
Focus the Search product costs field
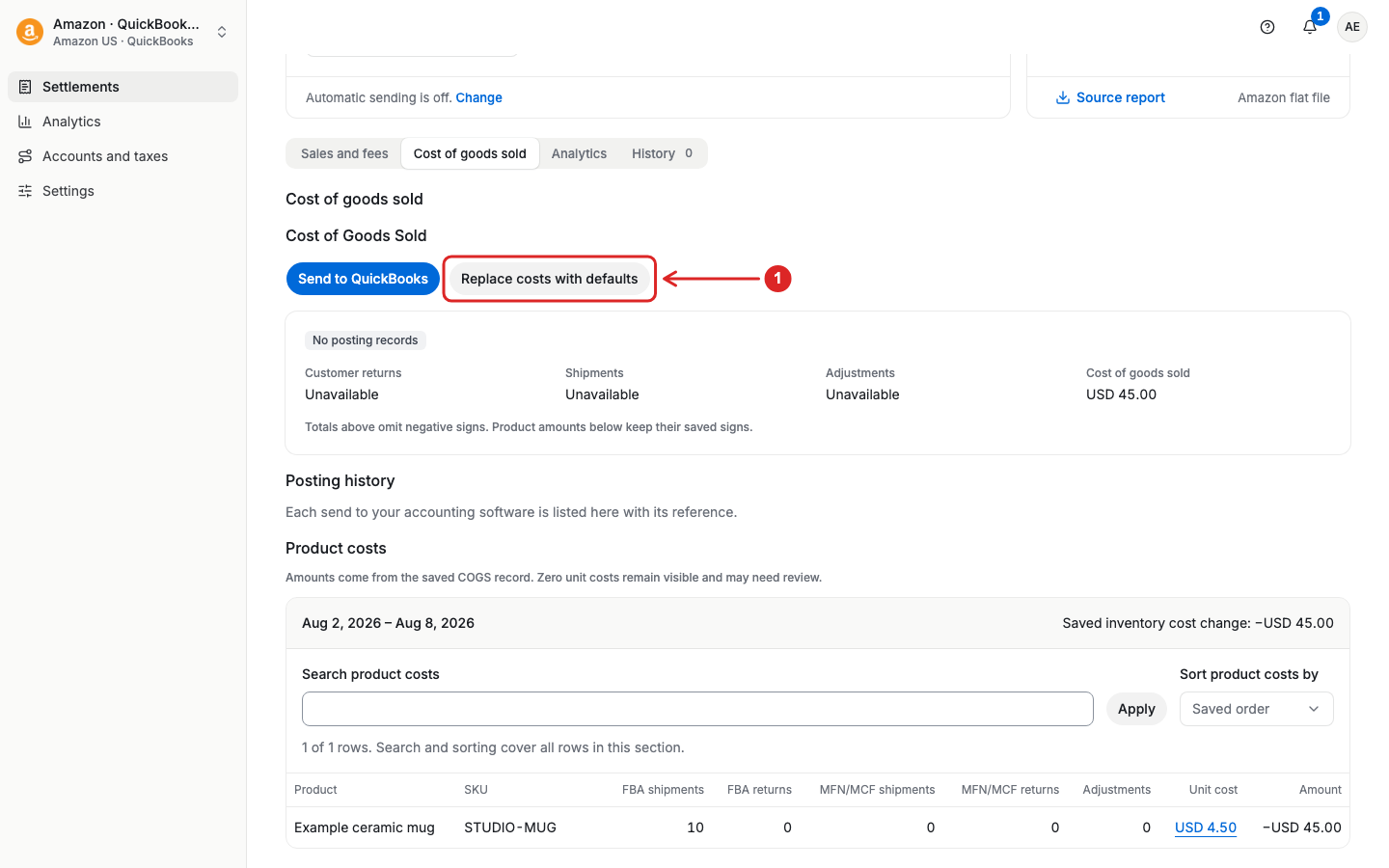pyautogui.click(x=697, y=709)
